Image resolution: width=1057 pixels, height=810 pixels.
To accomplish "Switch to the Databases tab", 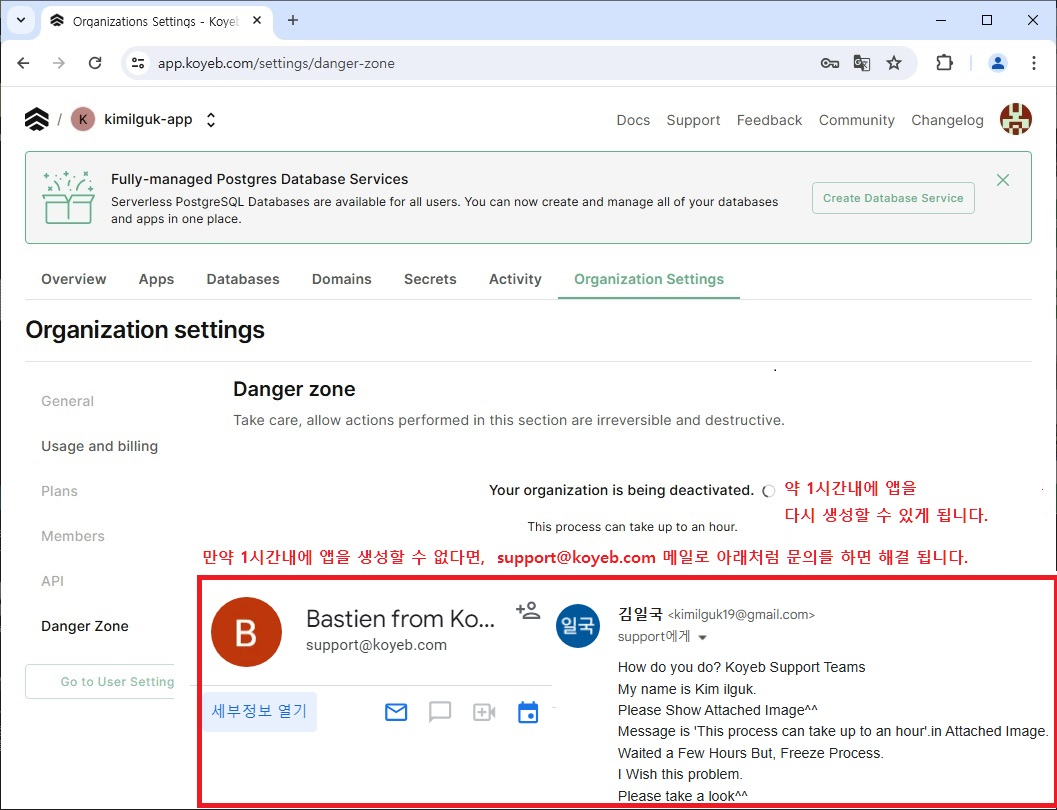I will (x=243, y=279).
